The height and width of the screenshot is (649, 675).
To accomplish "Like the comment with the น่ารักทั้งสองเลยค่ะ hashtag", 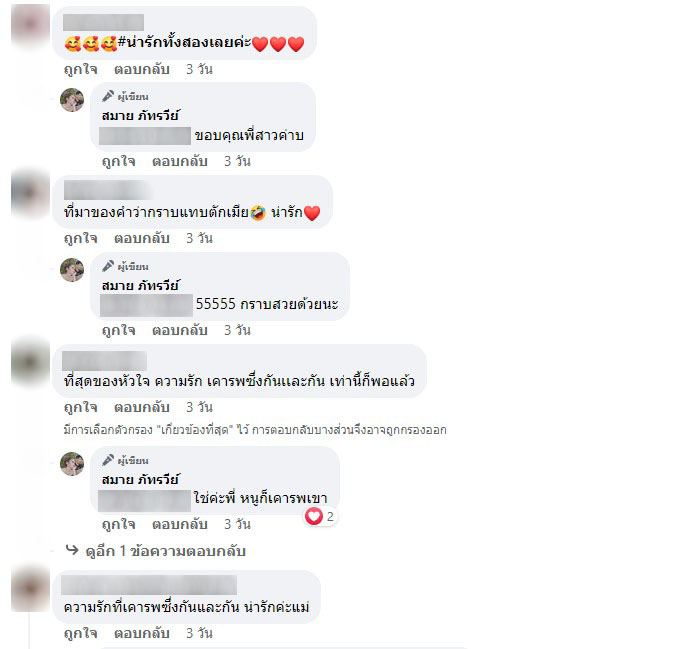I will [x=81, y=69].
